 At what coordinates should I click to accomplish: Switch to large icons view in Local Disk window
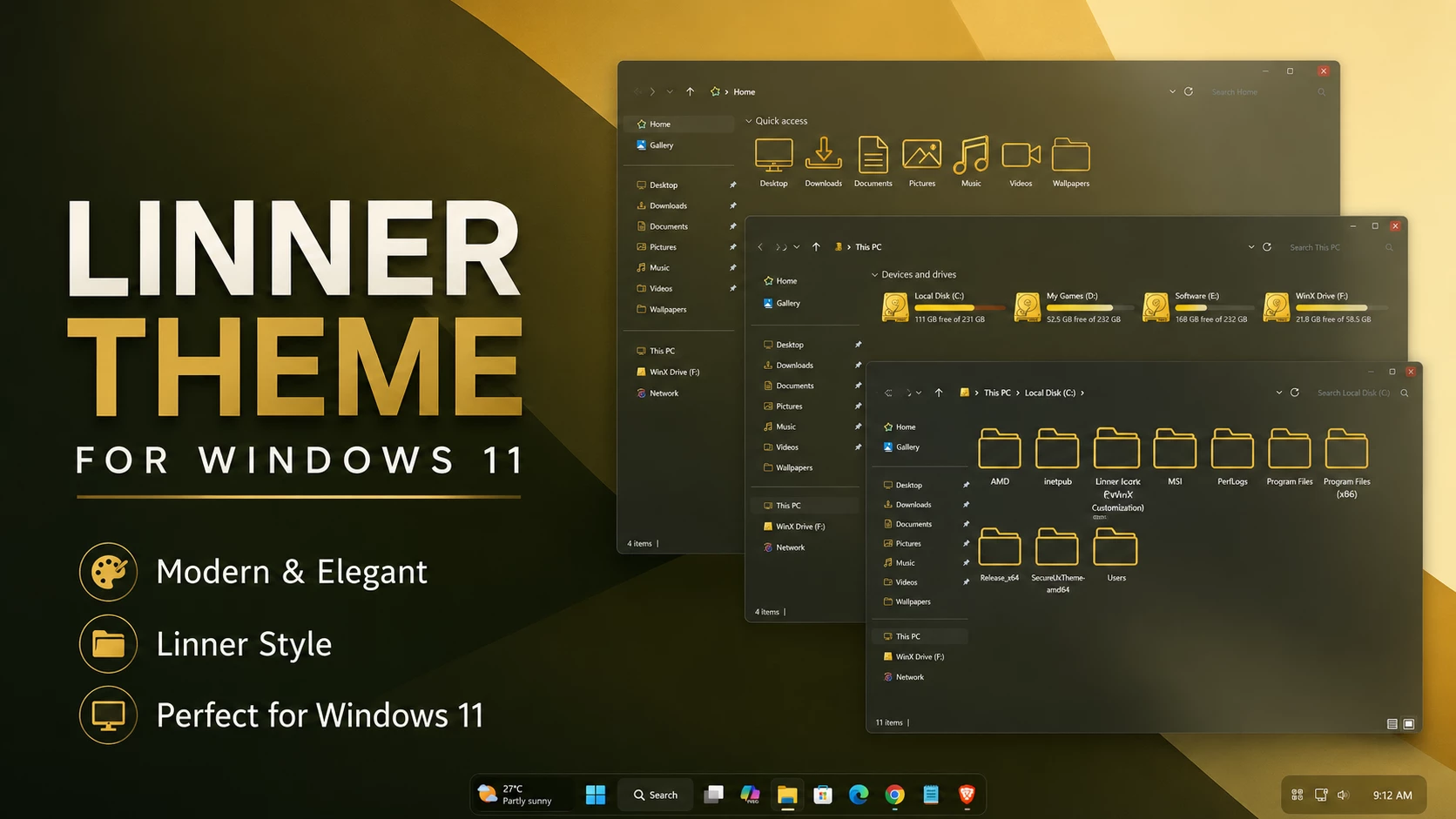1409,724
